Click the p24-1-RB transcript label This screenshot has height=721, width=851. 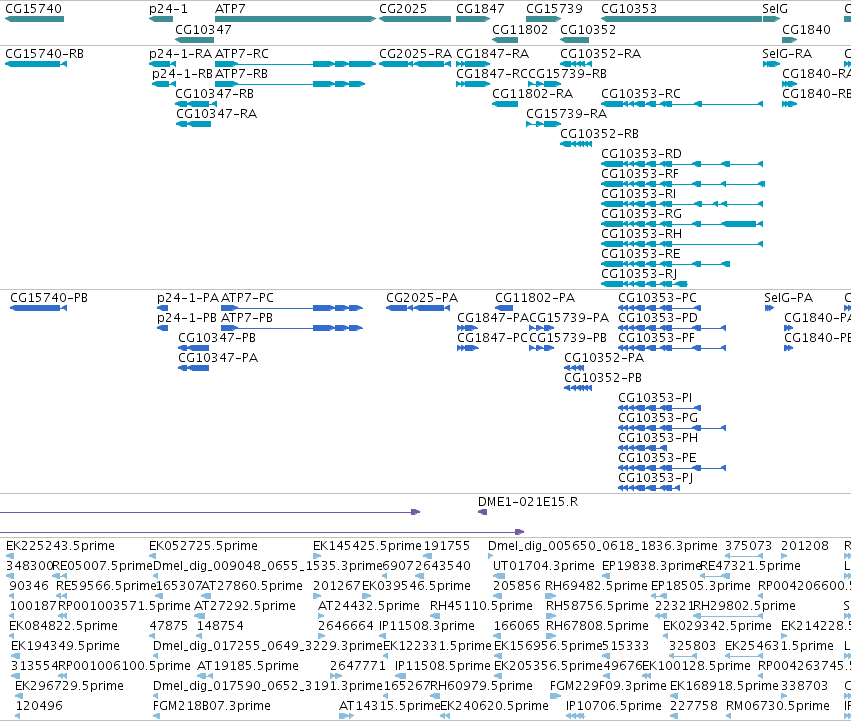click(x=182, y=74)
